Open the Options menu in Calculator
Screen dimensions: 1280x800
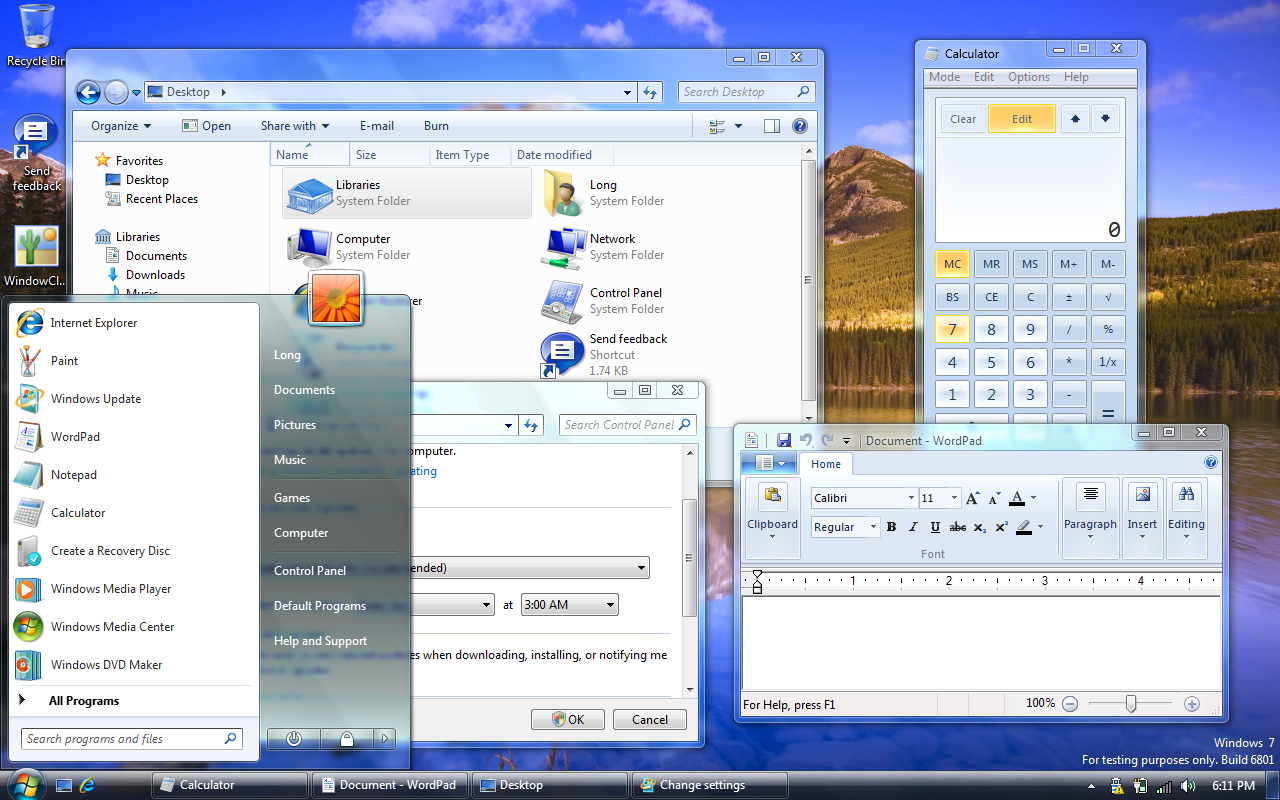[1029, 76]
